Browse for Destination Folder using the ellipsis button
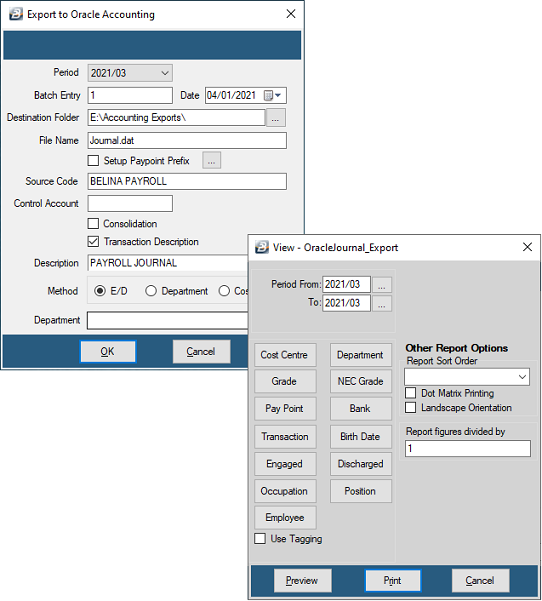This screenshot has width=542, height=601. [276, 118]
